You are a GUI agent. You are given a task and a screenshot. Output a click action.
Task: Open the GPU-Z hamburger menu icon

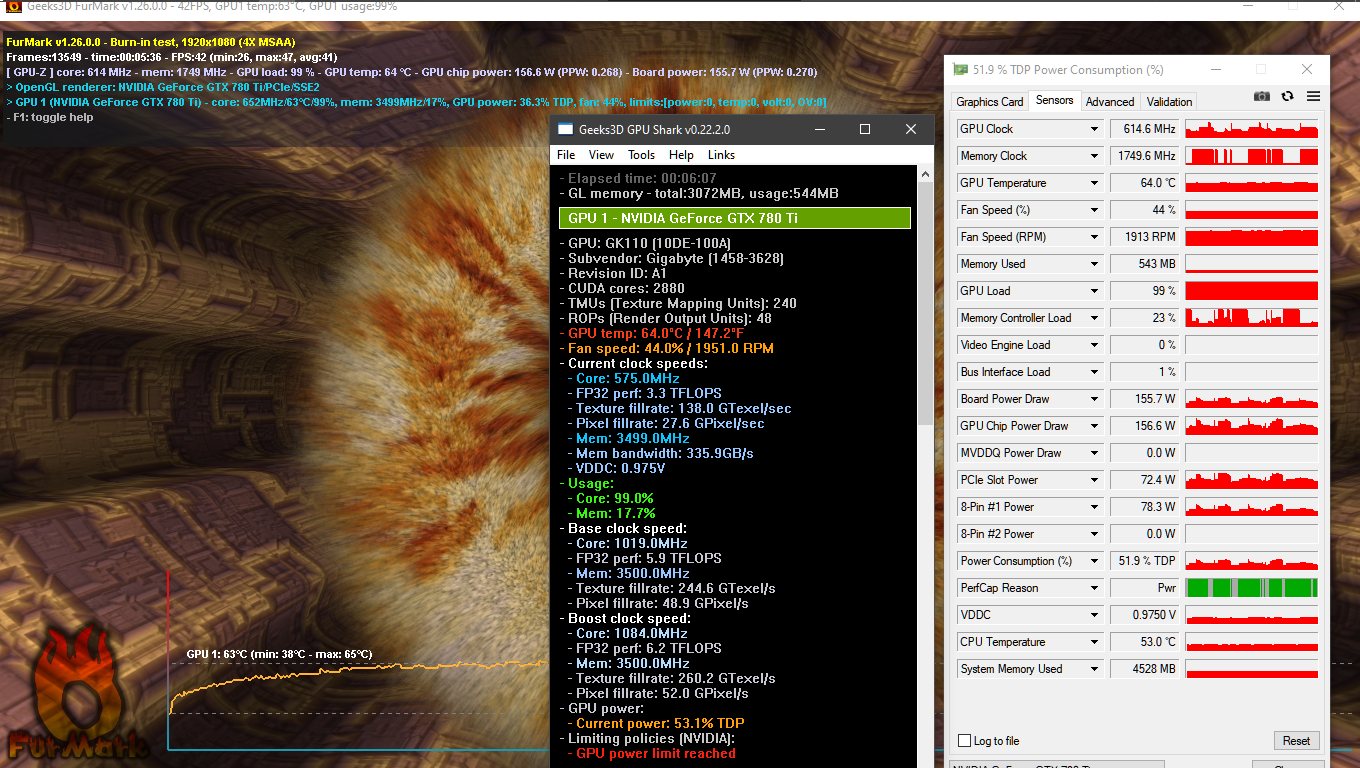(x=1313, y=96)
